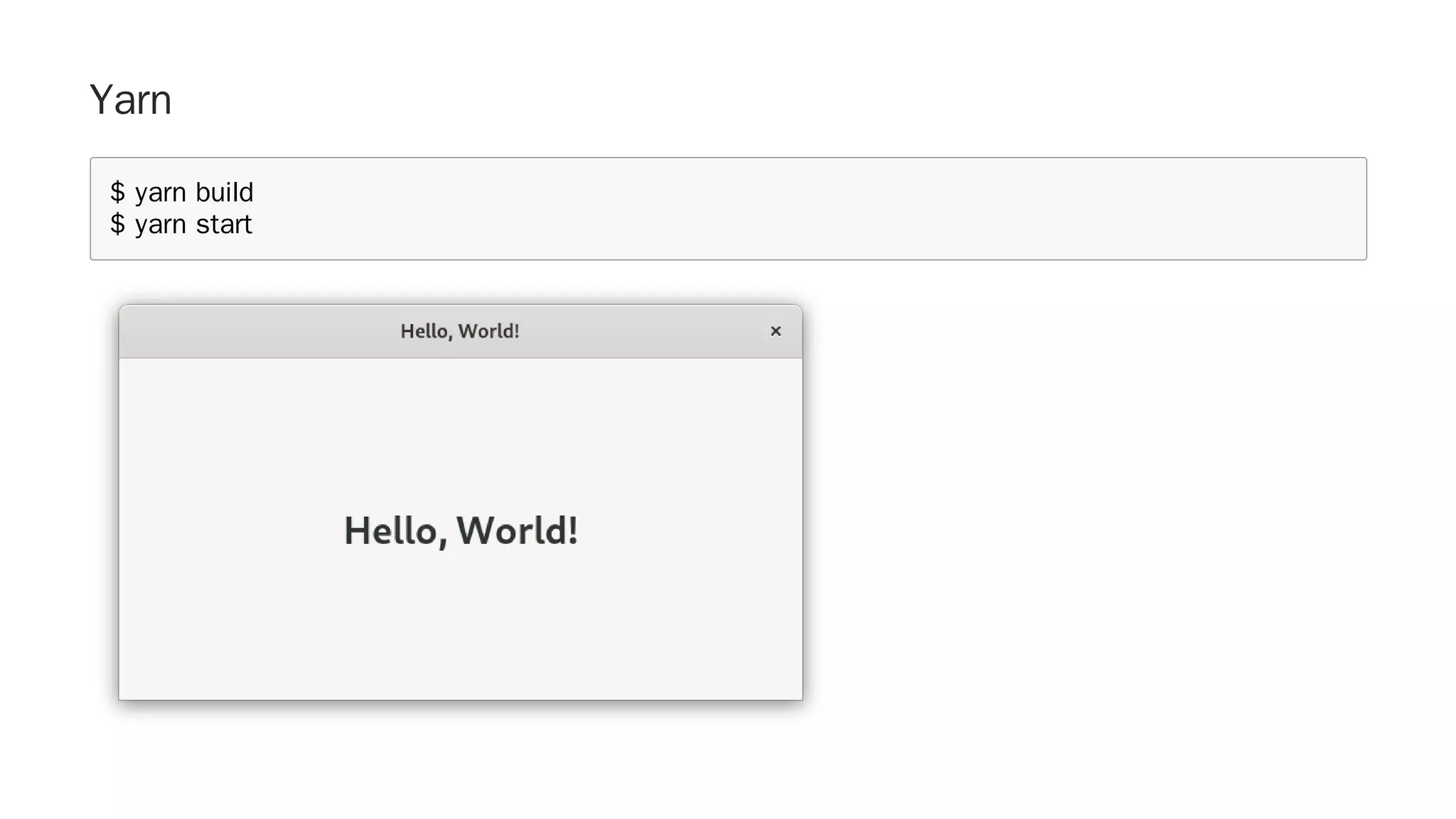Click the word start in second command

pos(223,225)
